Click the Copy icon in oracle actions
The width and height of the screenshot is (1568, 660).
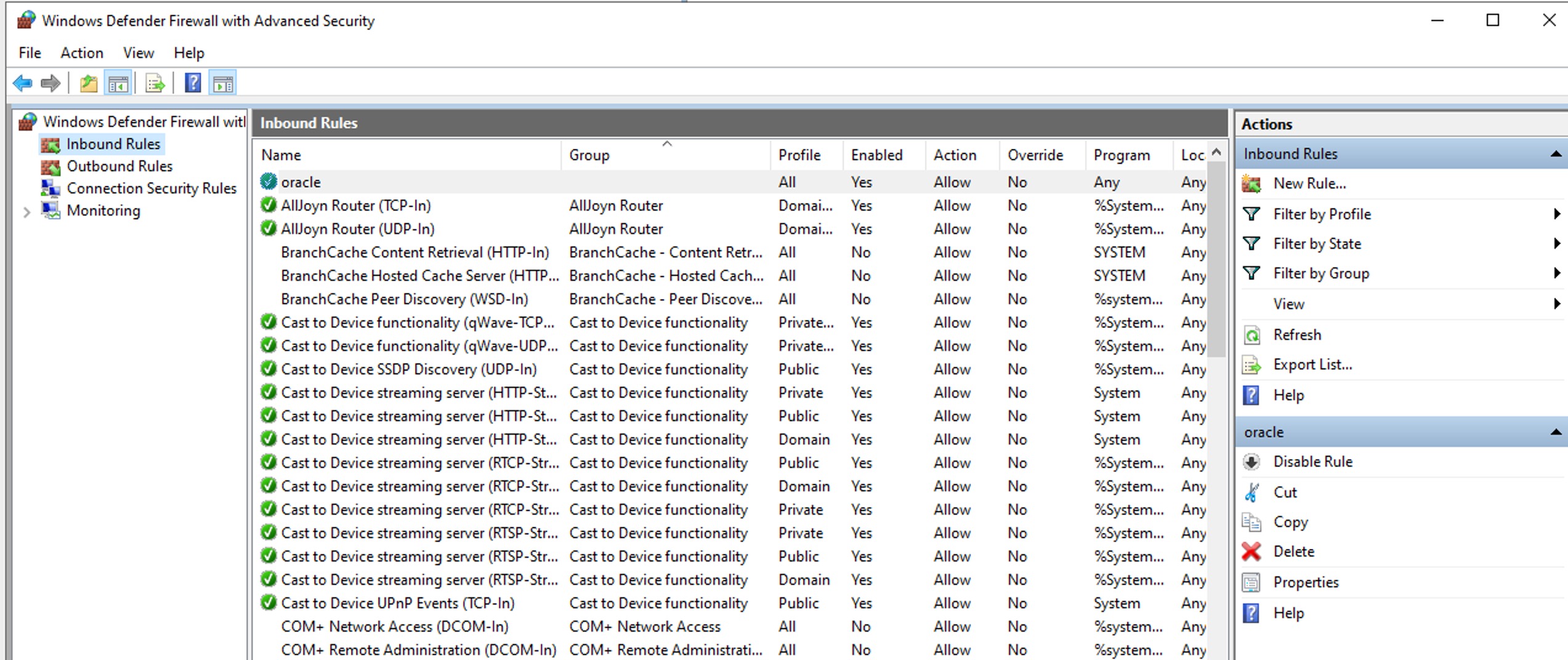click(1251, 522)
